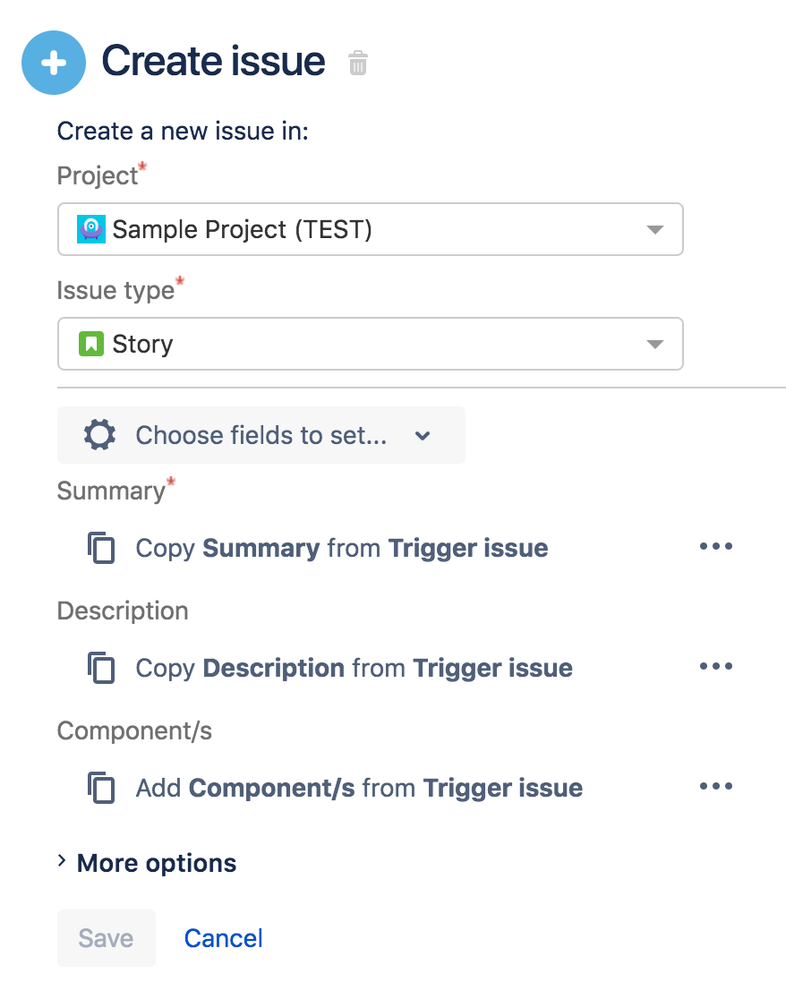This screenshot has height=999, width=786.
Task: Click the copy icon beside Summary
Action: (x=102, y=548)
